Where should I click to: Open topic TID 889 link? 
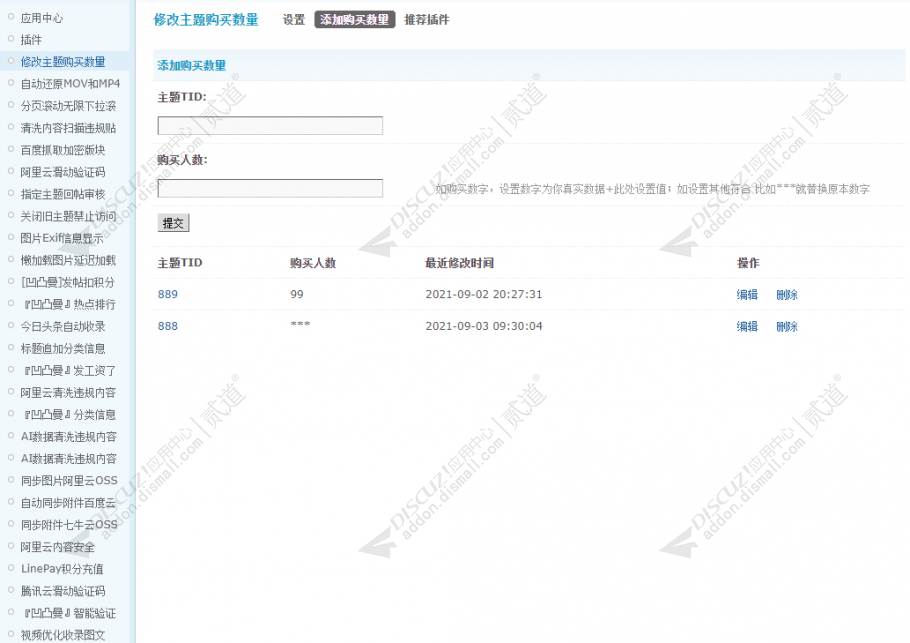pos(168,294)
